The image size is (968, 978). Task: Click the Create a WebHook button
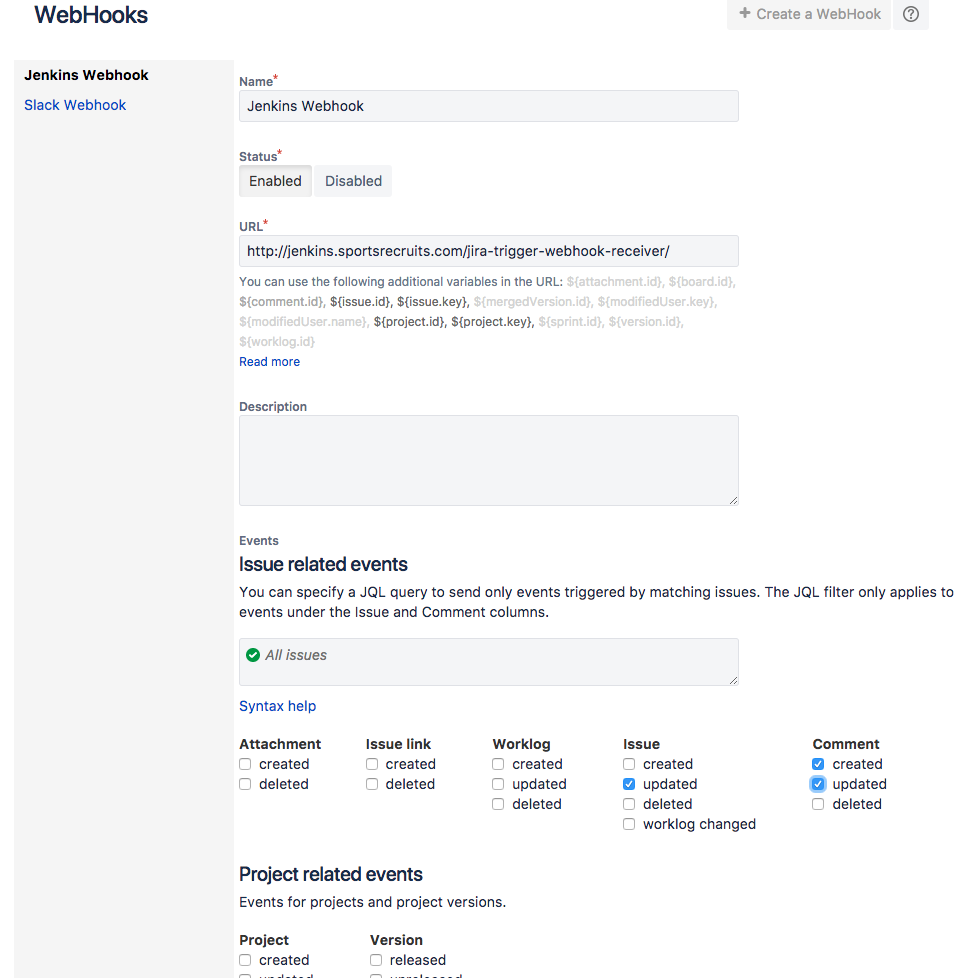click(809, 14)
